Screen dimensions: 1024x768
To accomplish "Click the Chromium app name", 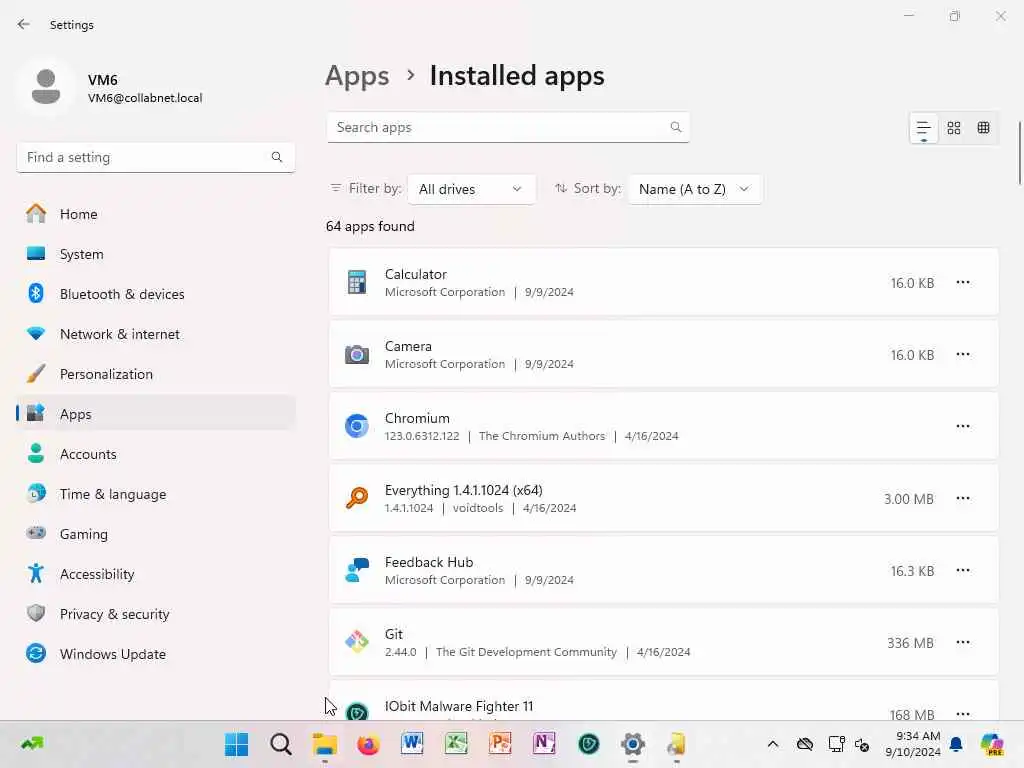I will point(417,418).
